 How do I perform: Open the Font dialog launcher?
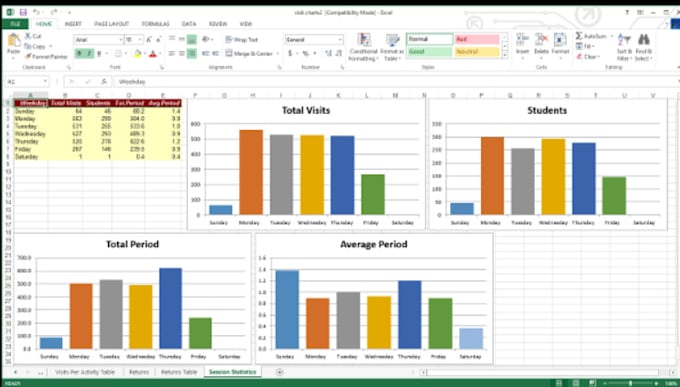pyautogui.click(x=162, y=68)
